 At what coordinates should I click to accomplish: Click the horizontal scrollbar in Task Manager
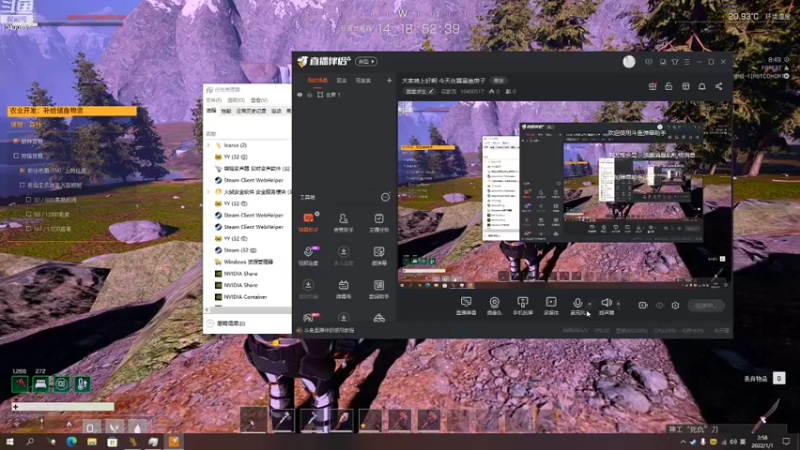247,310
